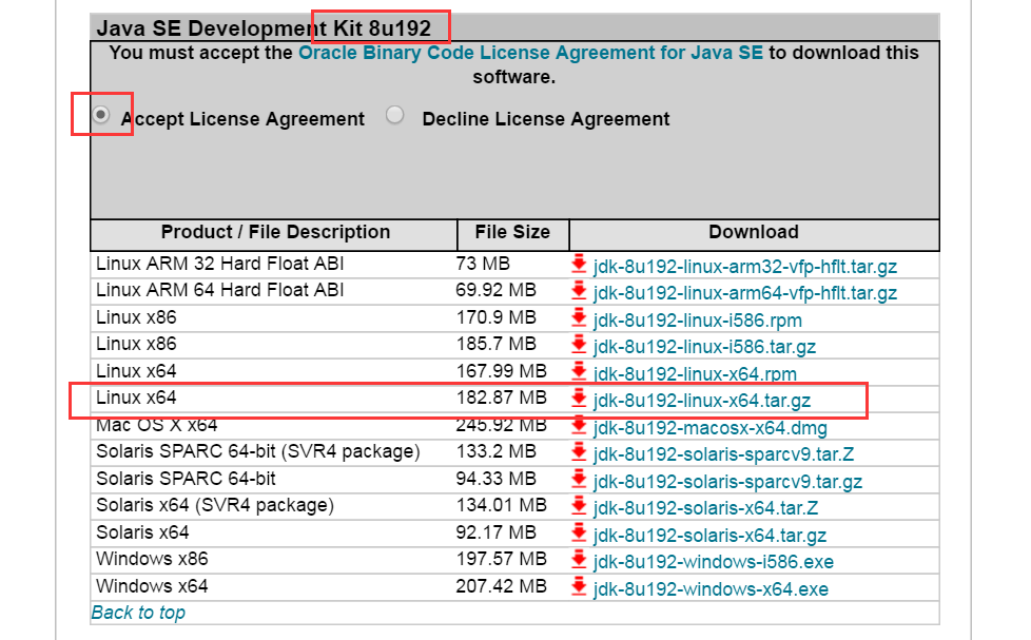Click download icon beside jdk-8u192-windows-x64.exe

(579, 586)
